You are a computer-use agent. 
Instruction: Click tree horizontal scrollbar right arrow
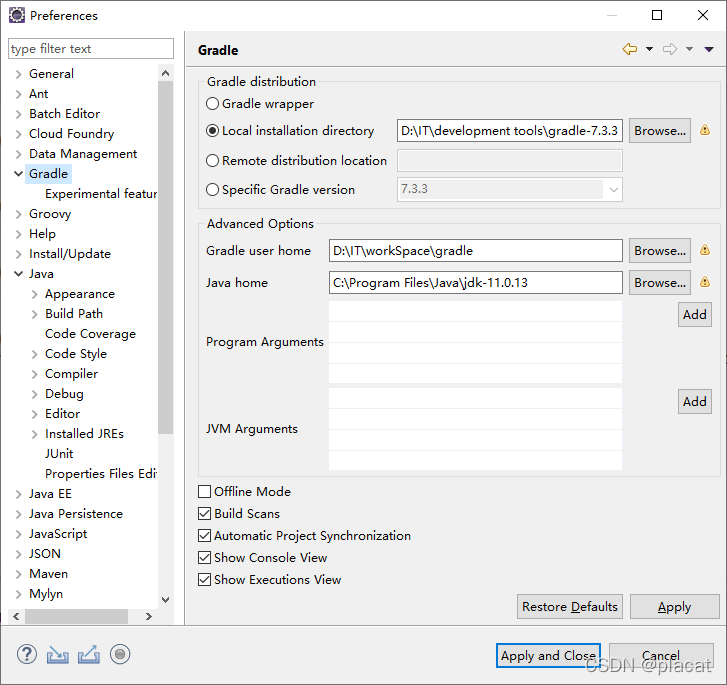(148, 616)
